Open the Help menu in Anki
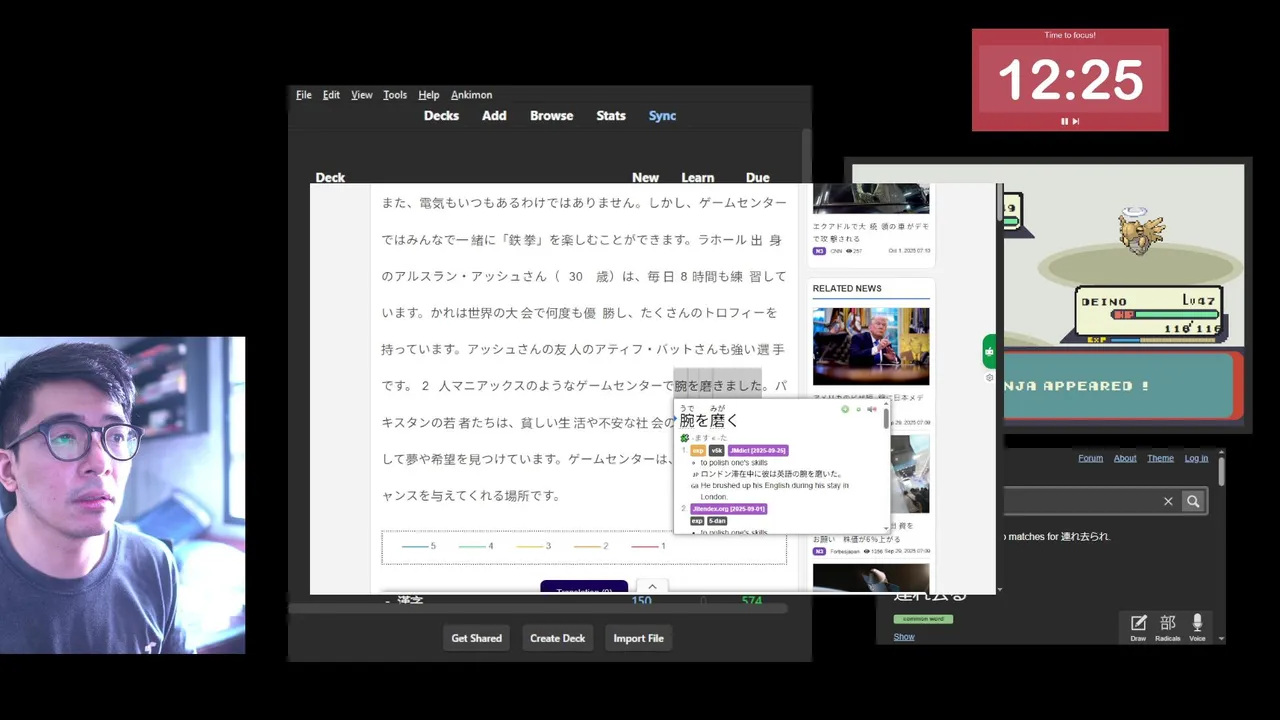1280x720 pixels. pyautogui.click(x=429, y=95)
